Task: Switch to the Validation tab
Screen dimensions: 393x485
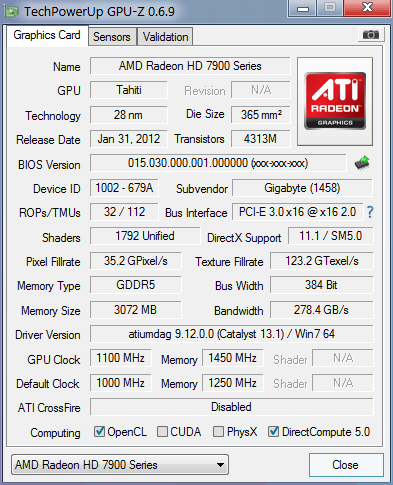Action: point(165,37)
